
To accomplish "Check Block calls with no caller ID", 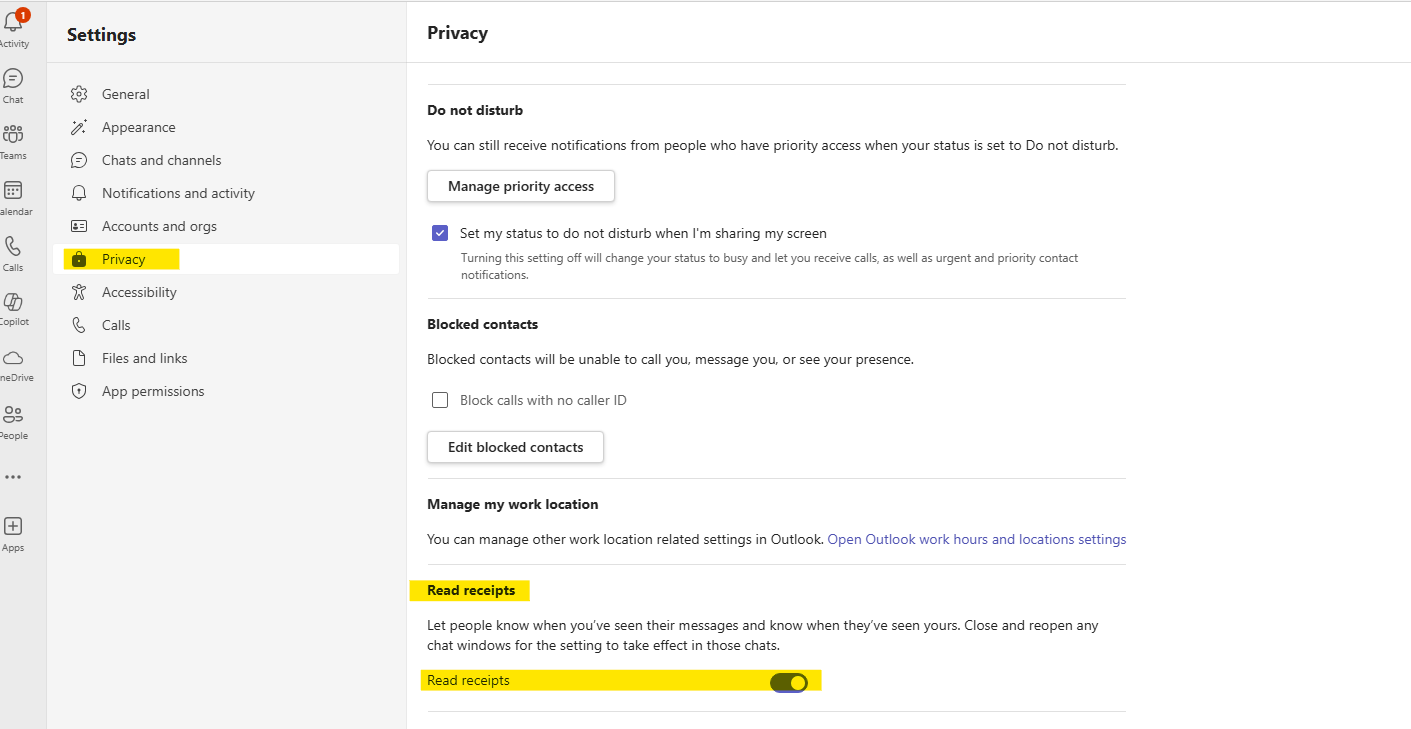I will point(440,400).
